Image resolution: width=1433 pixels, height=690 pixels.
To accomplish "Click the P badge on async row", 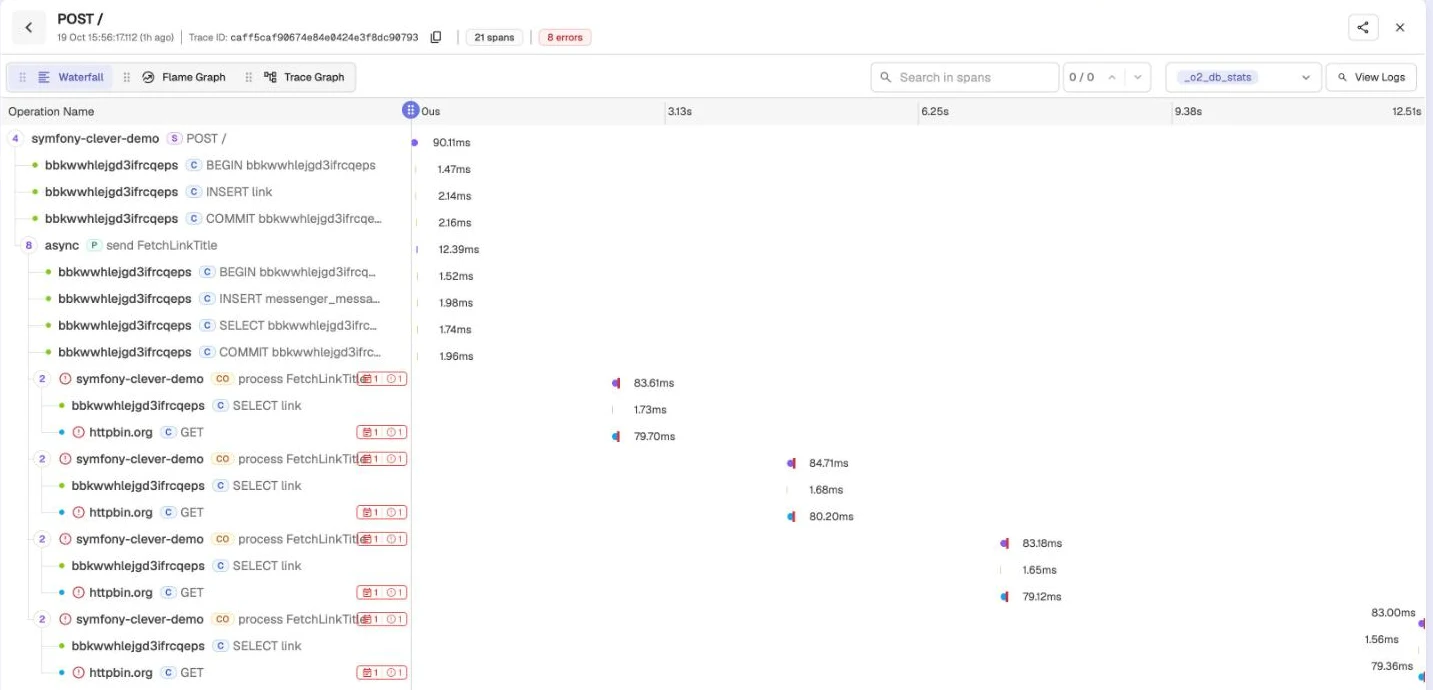I will point(94,245).
